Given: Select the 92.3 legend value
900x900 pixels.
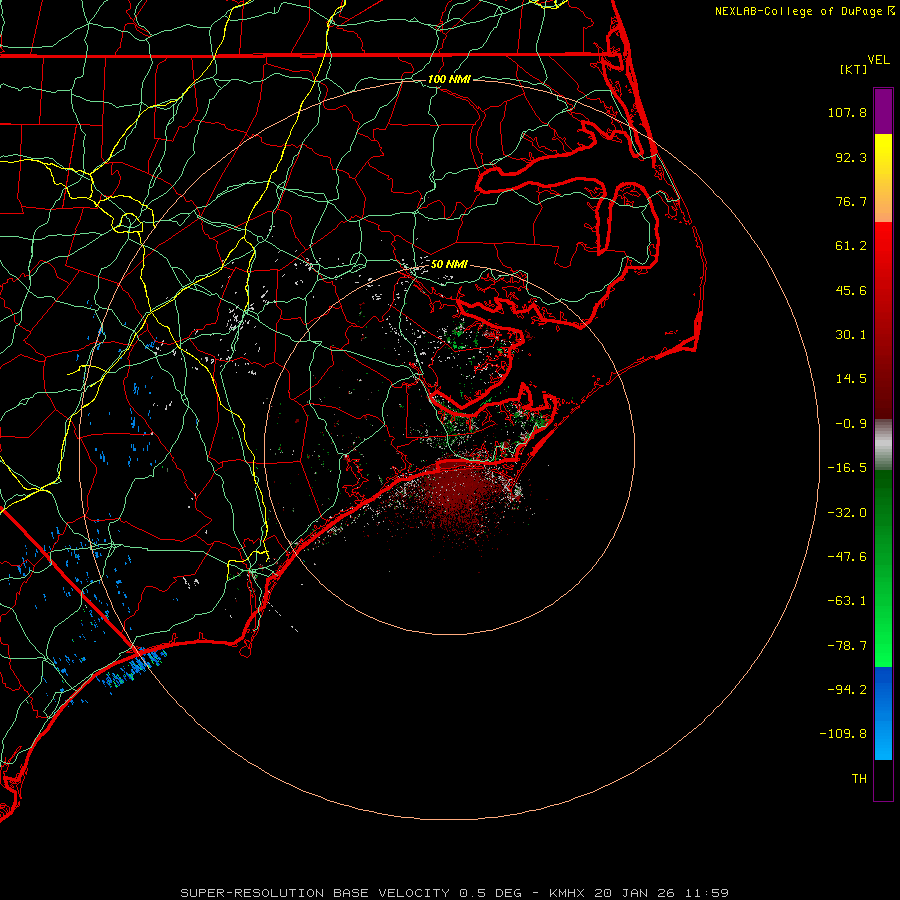Looking at the screenshot, I should coord(851,157).
